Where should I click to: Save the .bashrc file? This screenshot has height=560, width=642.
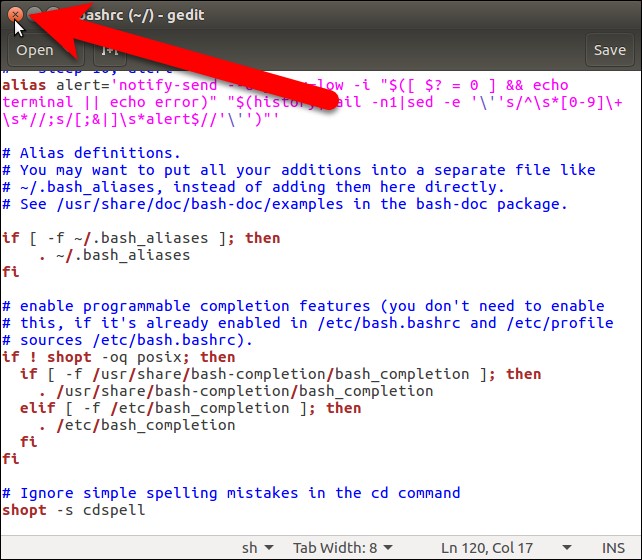pos(610,50)
